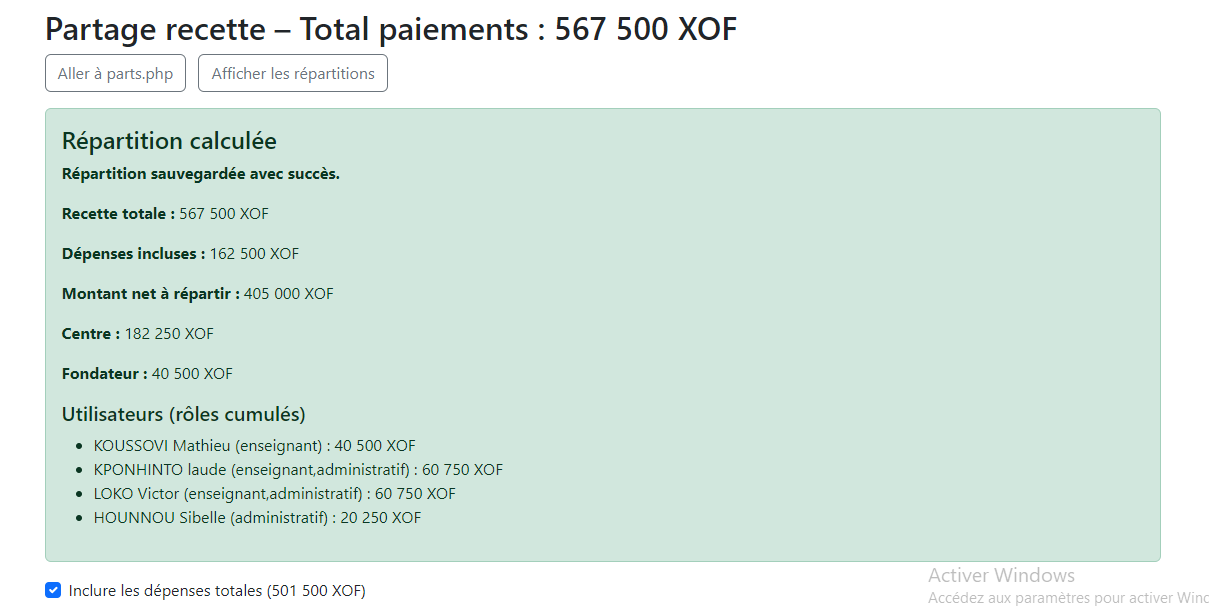Click the 'Répartition sauvegardée avec succès.' message
The image size is (1209, 613).
[201, 174]
